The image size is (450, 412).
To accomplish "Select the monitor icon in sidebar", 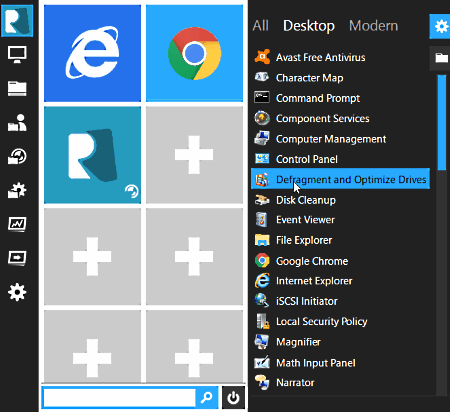I will click(17, 55).
